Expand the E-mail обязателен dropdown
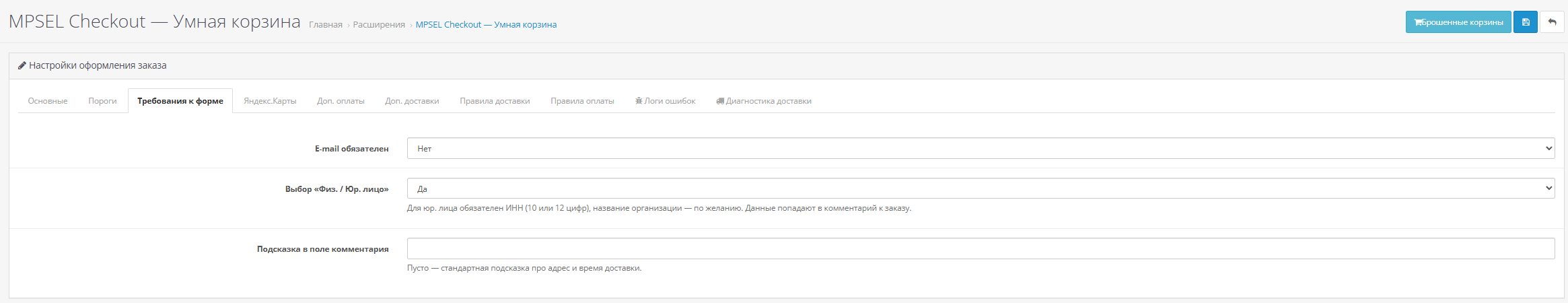The height and width of the screenshot is (303, 1568). coord(981,148)
